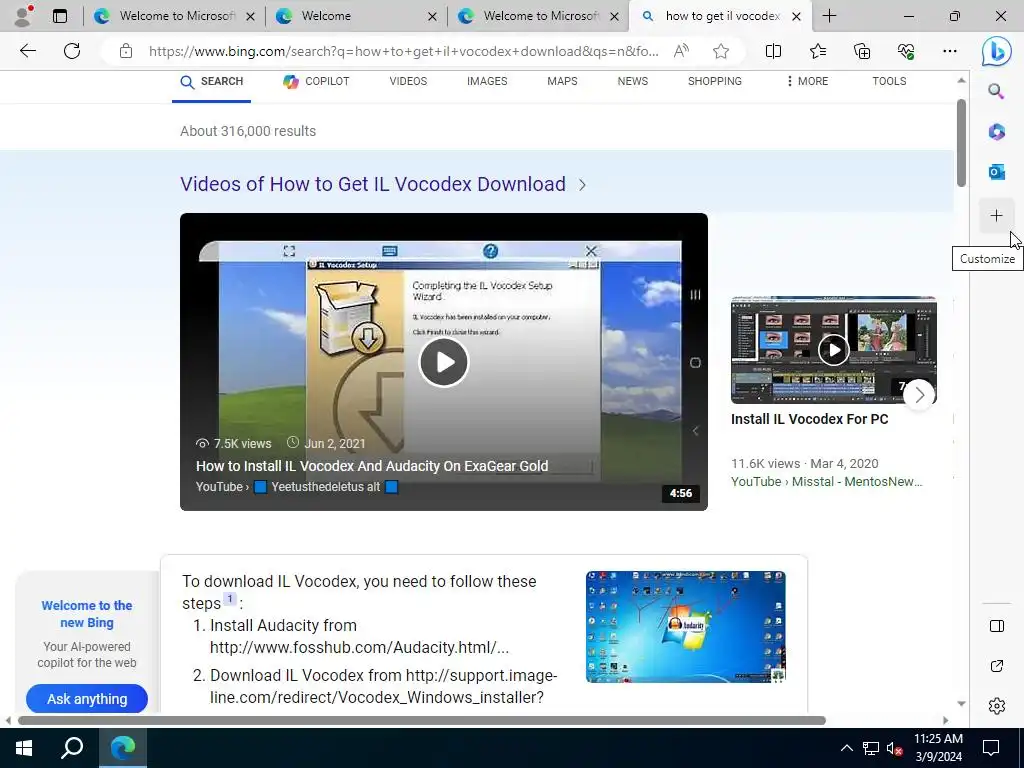Open tab actions menu icon
This screenshot has height=768, width=1024.
point(59,16)
